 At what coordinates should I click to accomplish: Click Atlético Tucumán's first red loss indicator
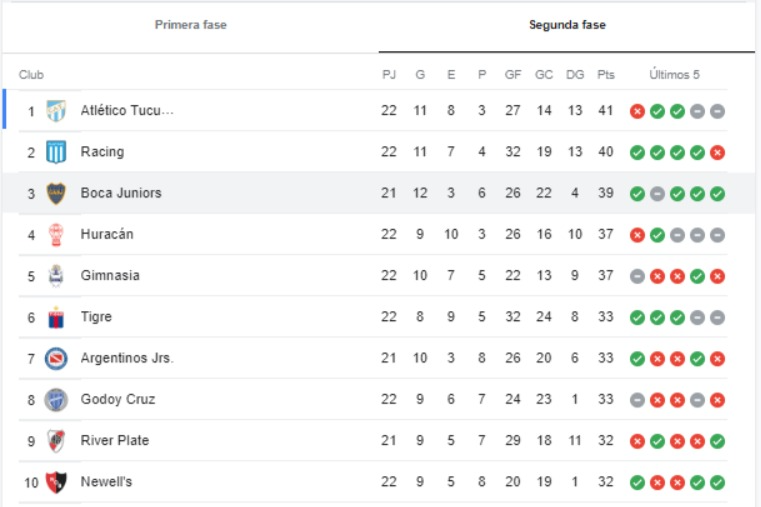coord(637,111)
